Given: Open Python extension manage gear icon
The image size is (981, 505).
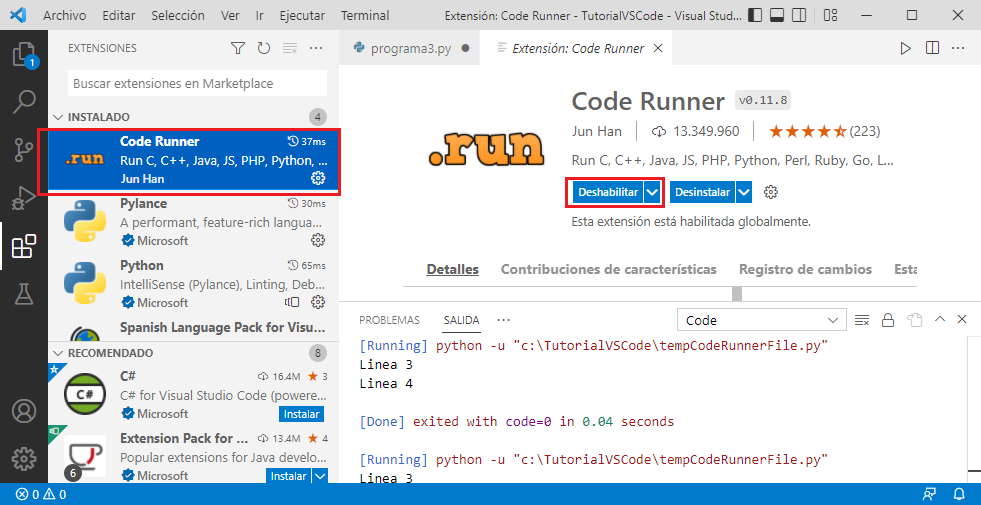Looking at the screenshot, I should pos(318,302).
